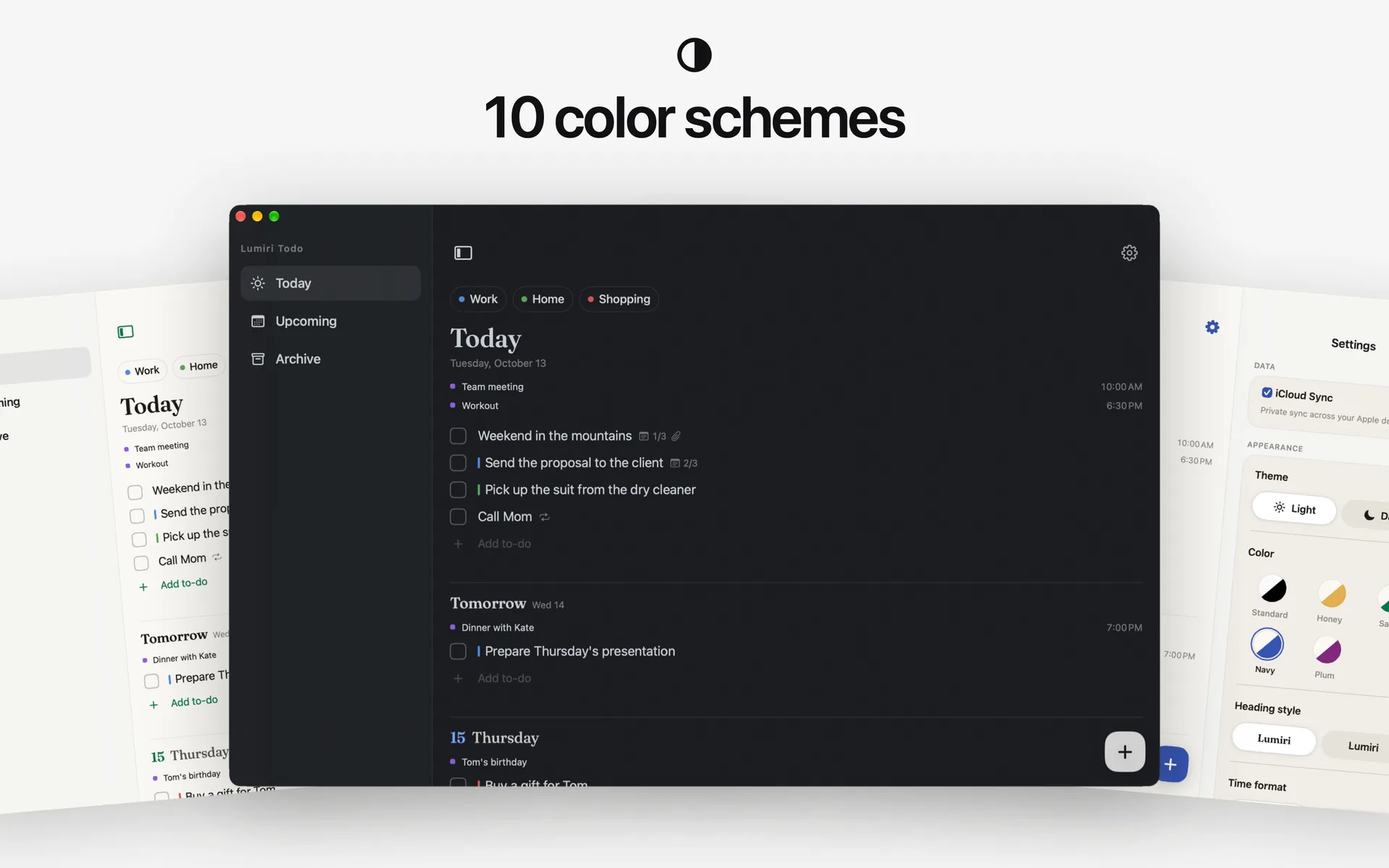Select the Plum color swatch
This screenshot has height=868, width=1389.
[x=1328, y=650]
